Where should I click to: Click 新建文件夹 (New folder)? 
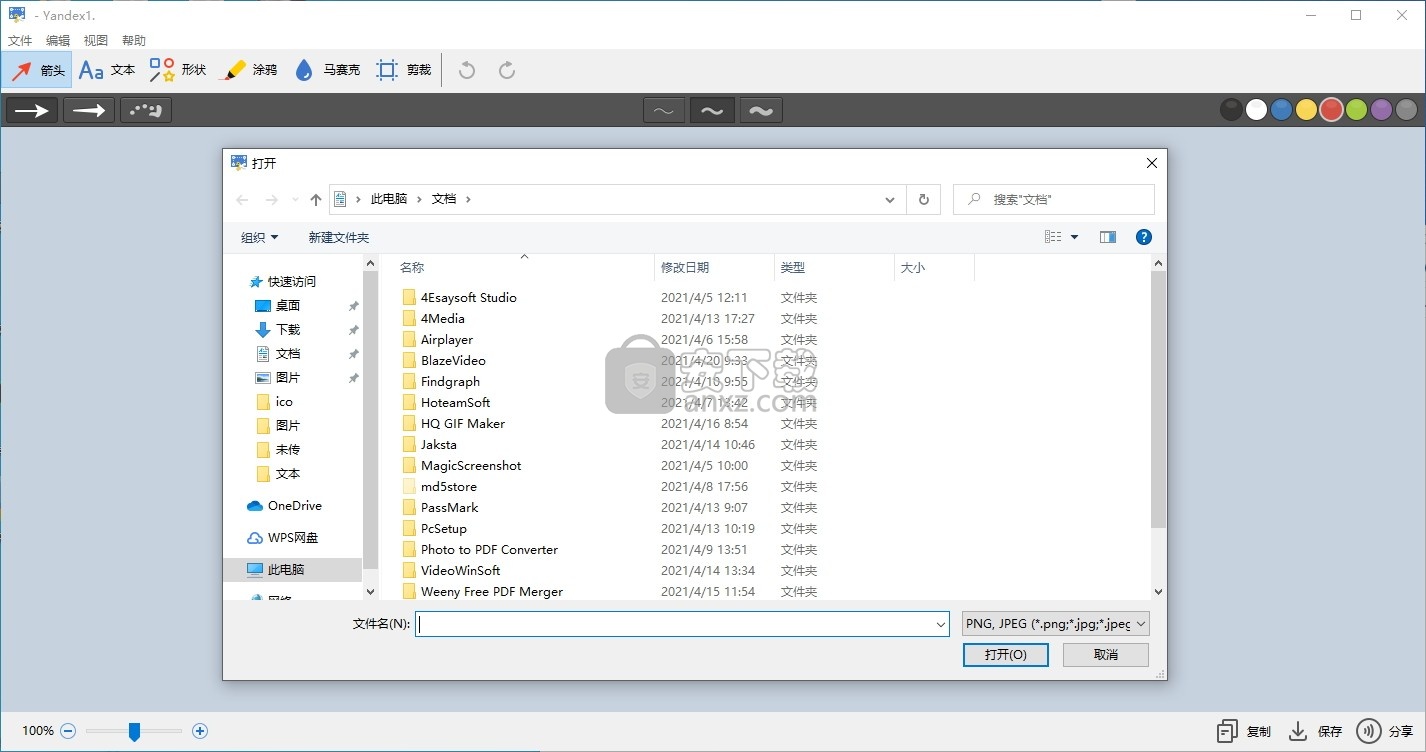[339, 237]
